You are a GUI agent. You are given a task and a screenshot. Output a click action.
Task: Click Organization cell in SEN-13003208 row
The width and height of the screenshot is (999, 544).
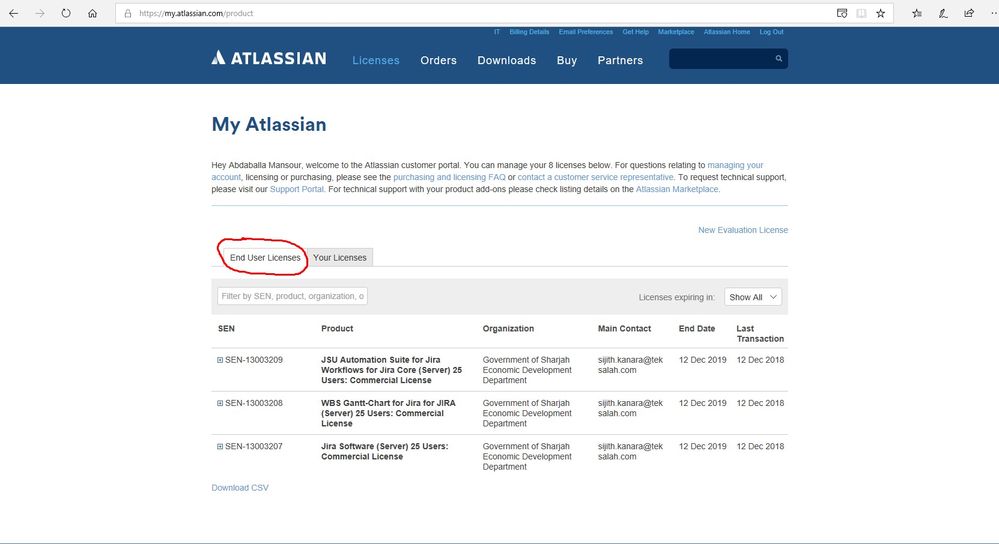527,413
